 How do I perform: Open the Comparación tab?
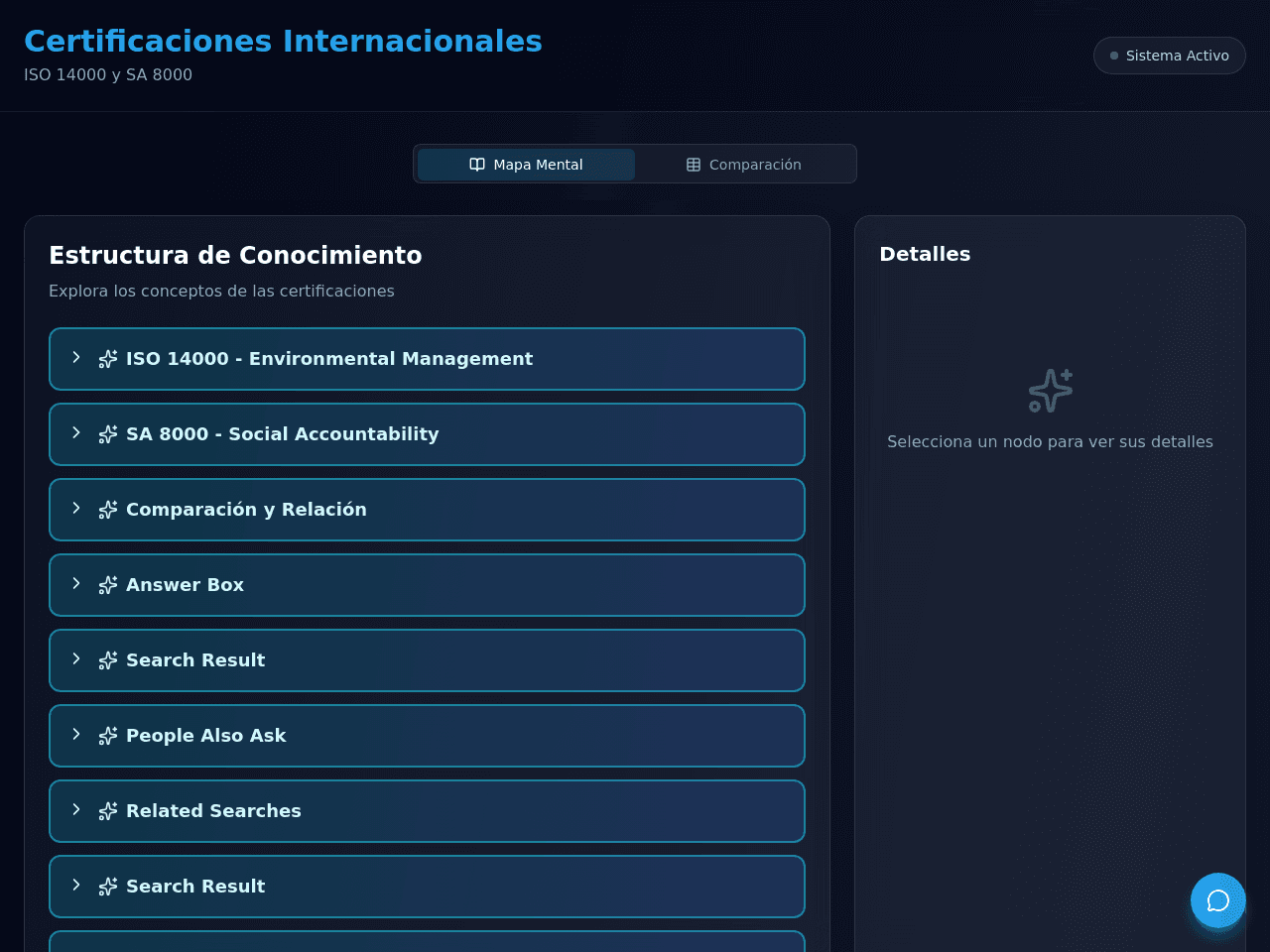pyautogui.click(x=744, y=165)
